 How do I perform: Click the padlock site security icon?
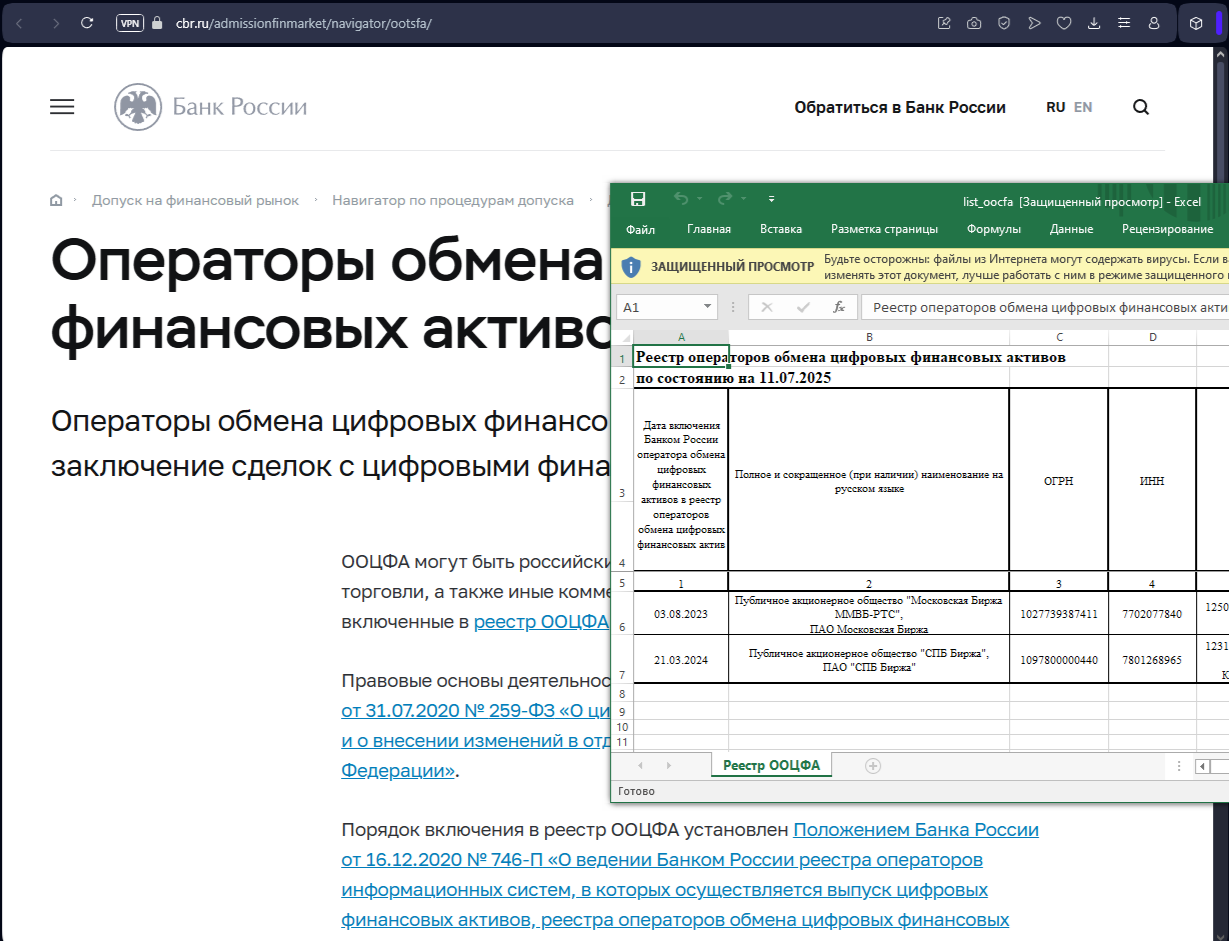pos(156,23)
